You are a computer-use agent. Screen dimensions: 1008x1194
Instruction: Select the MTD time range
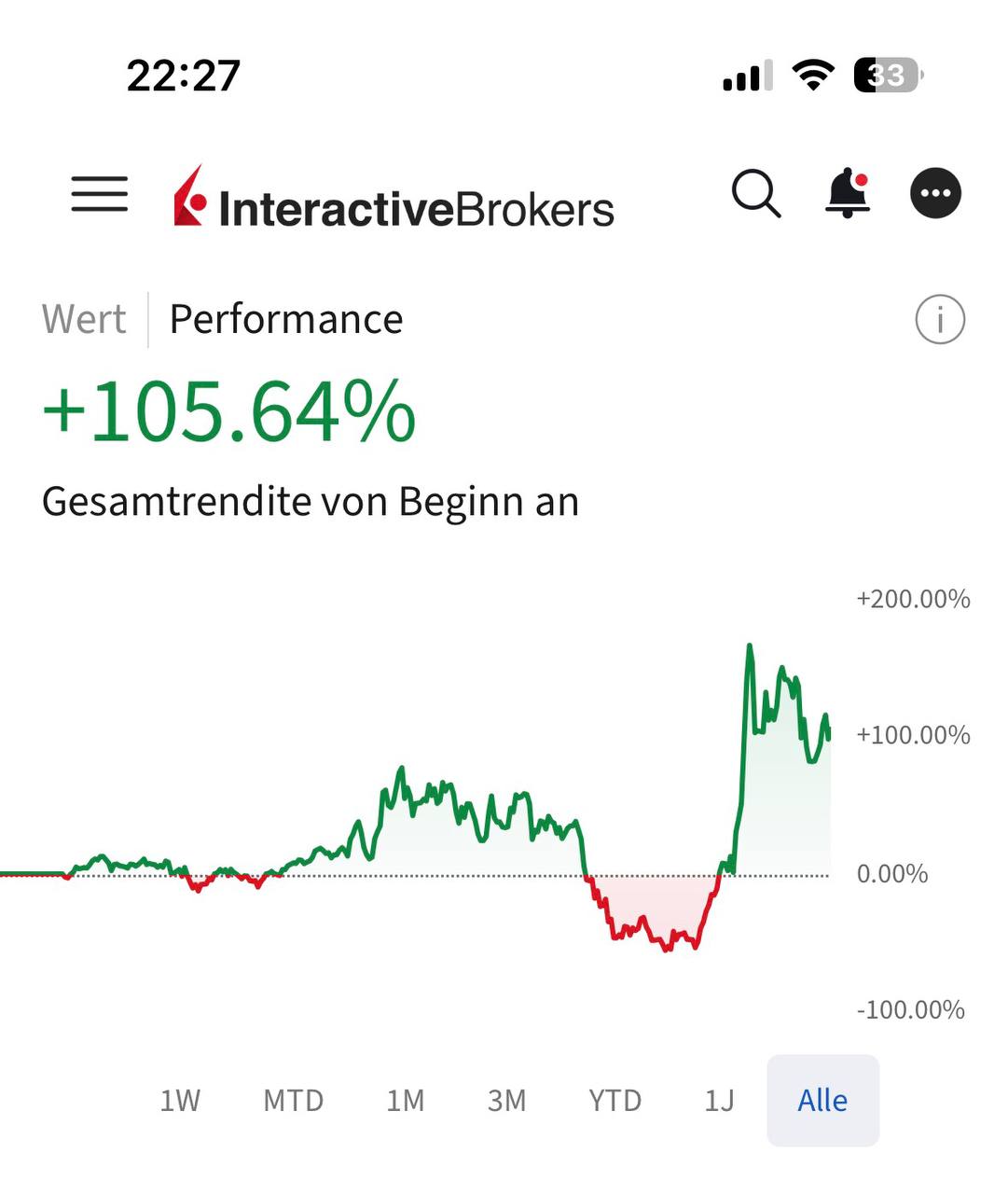click(293, 1101)
